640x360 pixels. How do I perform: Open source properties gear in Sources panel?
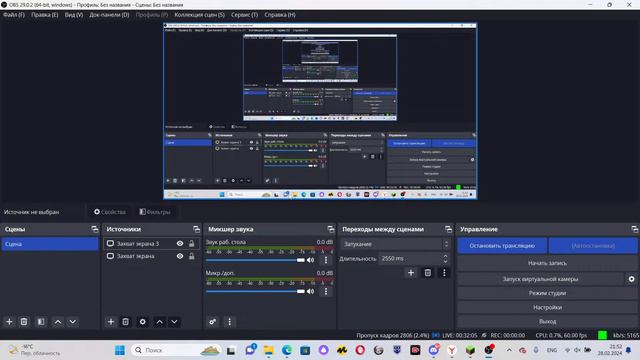(142, 322)
